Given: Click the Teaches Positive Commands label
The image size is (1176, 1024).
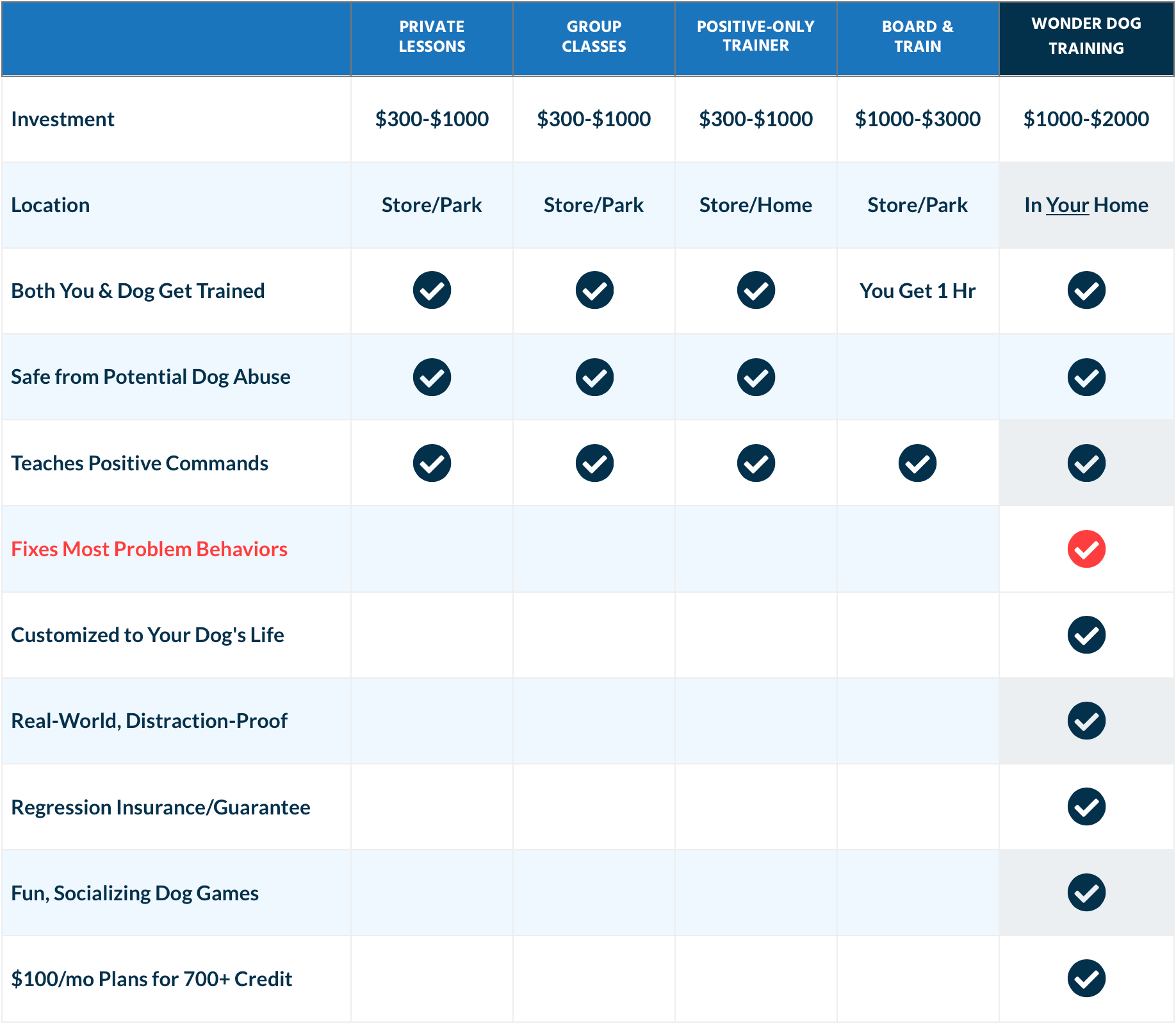Looking at the screenshot, I should click(x=140, y=463).
